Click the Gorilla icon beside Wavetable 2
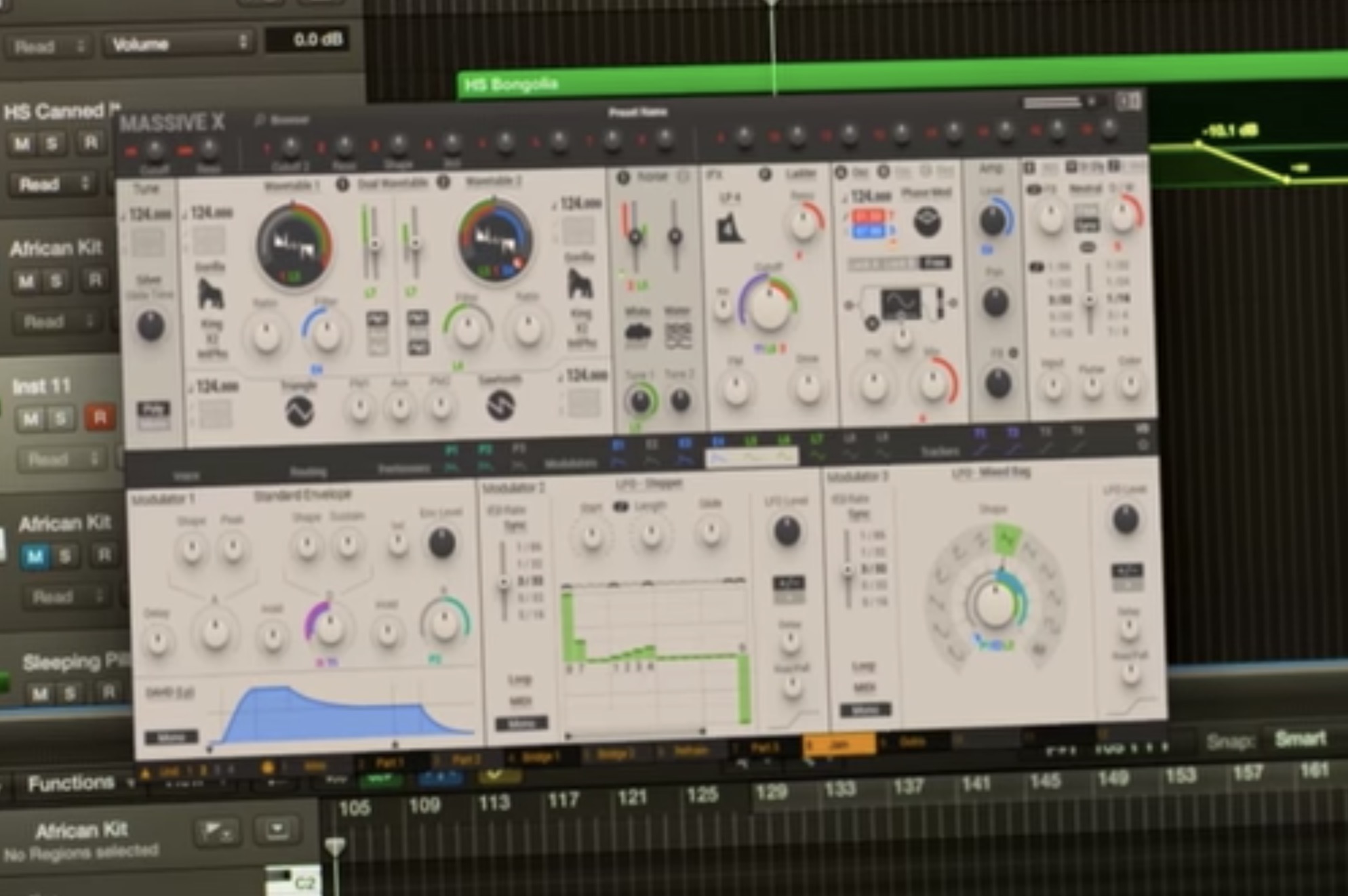This screenshot has width=1348, height=896. click(580, 283)
